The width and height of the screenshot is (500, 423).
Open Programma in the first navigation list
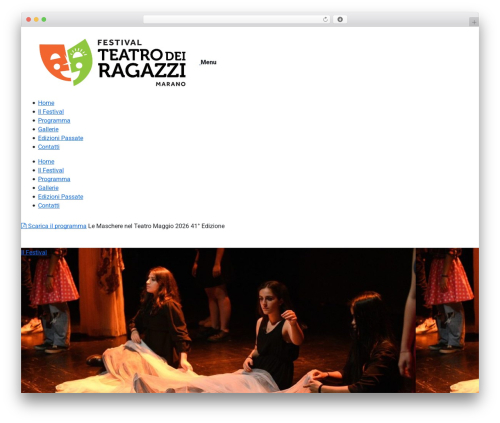coord(54,121)
